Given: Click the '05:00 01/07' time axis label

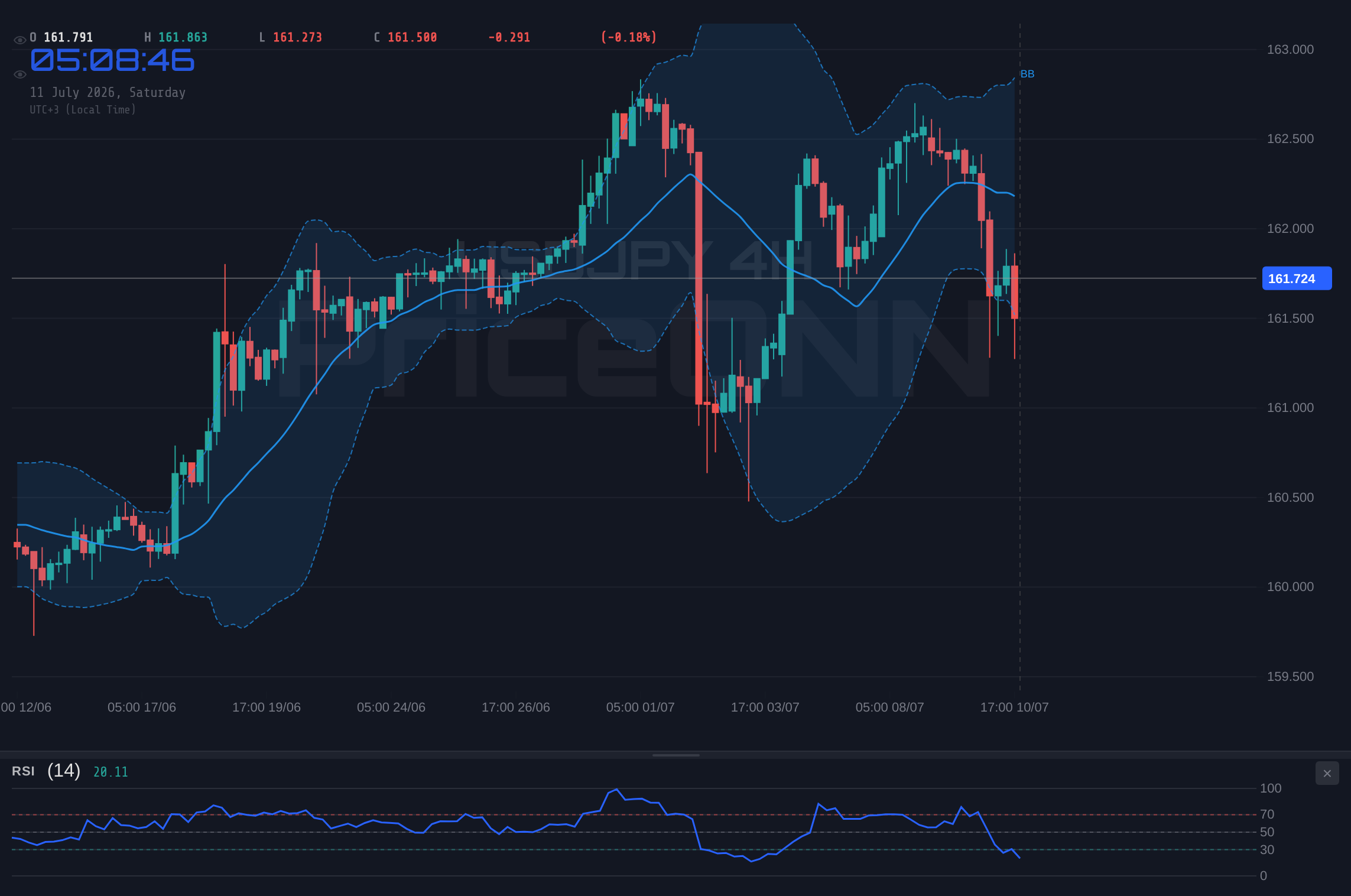Looking at the screenshot, I should tap(641, 707).
